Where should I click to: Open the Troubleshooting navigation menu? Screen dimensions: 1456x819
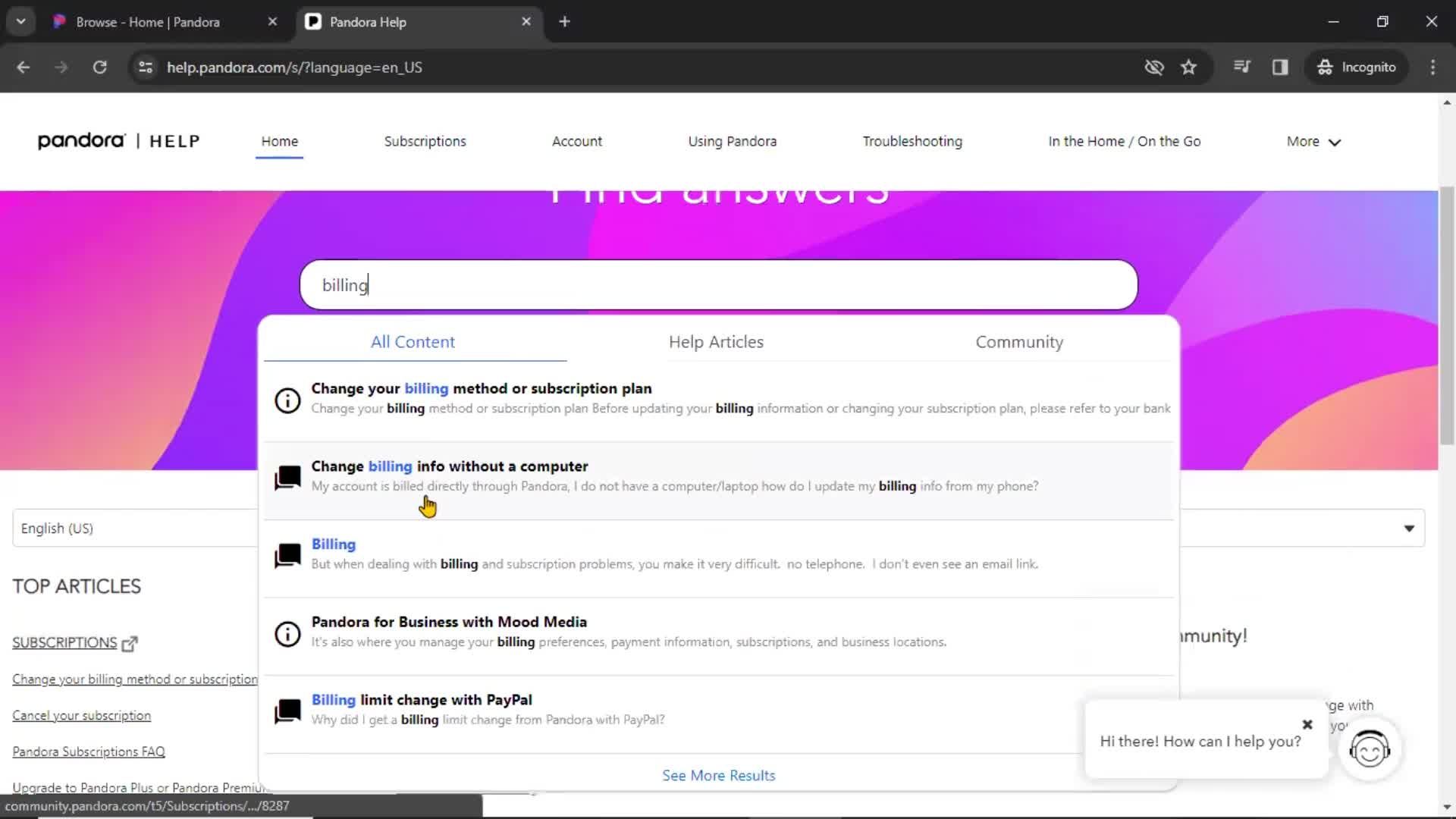[912, 141]
